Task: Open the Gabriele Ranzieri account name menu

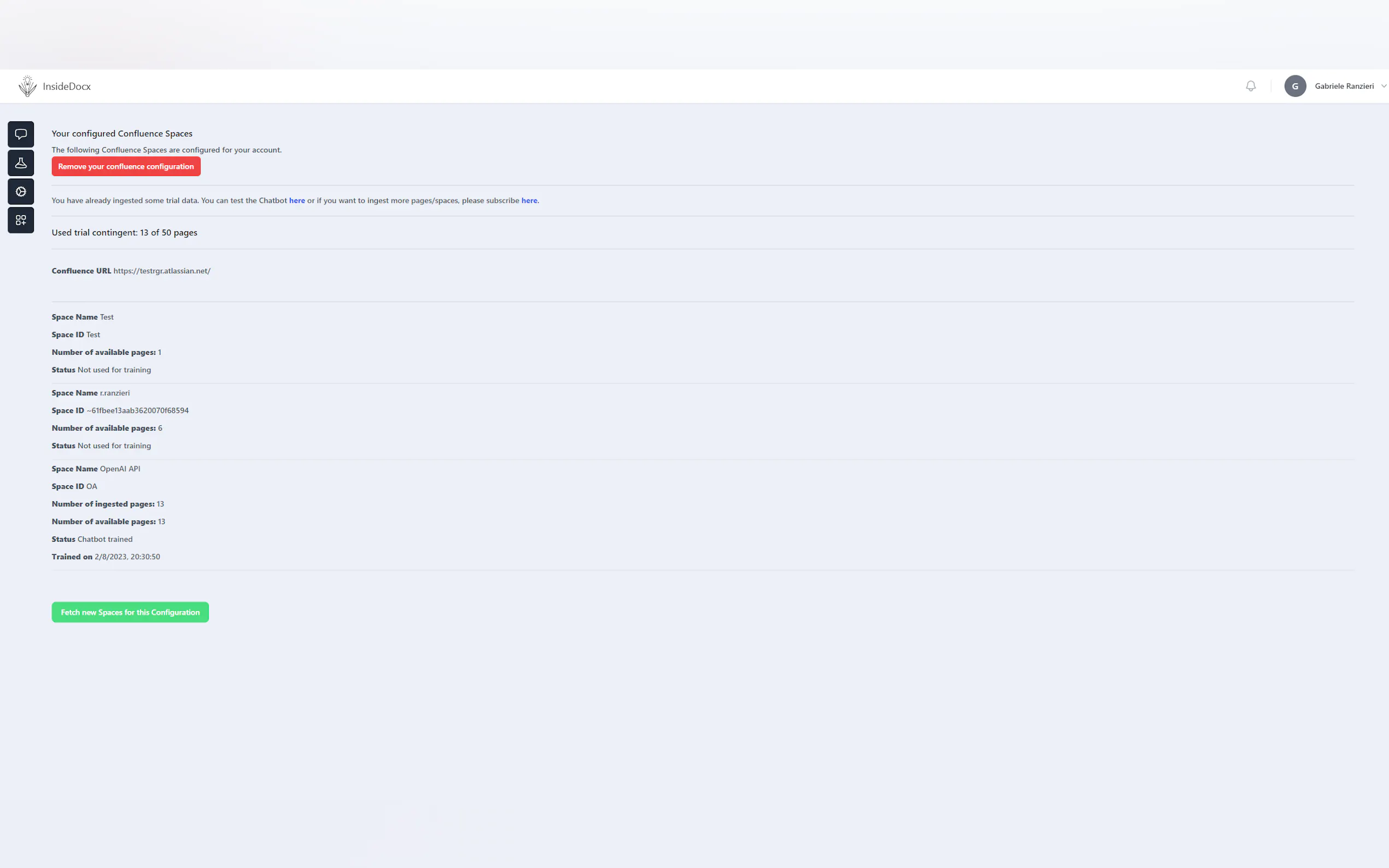Action: 1344,86
